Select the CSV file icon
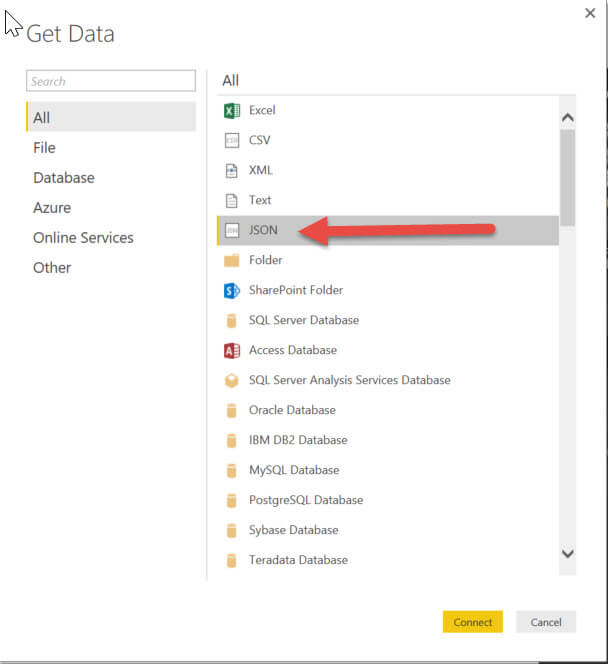Screen dimensions: 608x664 pos(232,140)
